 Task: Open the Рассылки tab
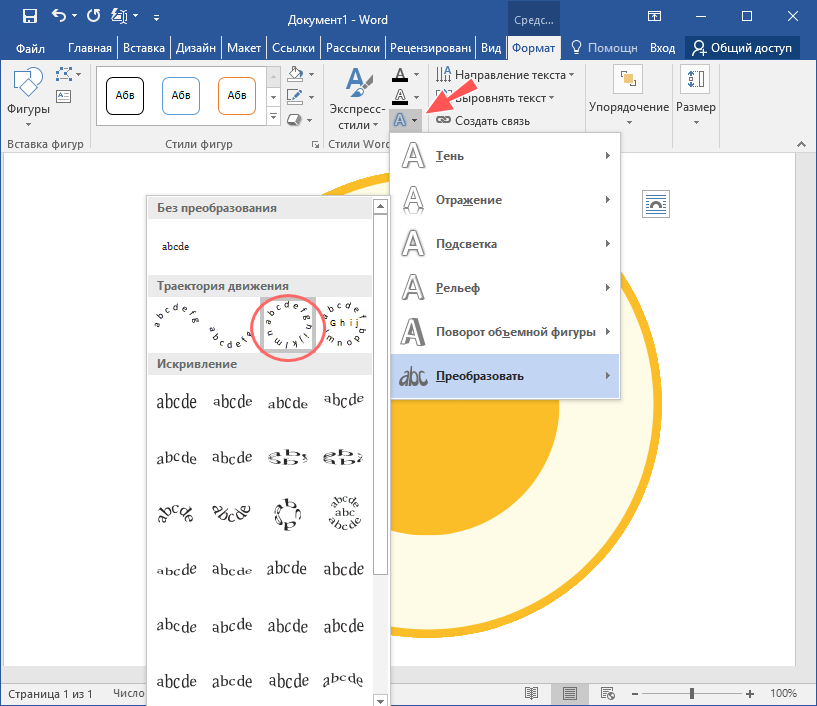point(353,48)
